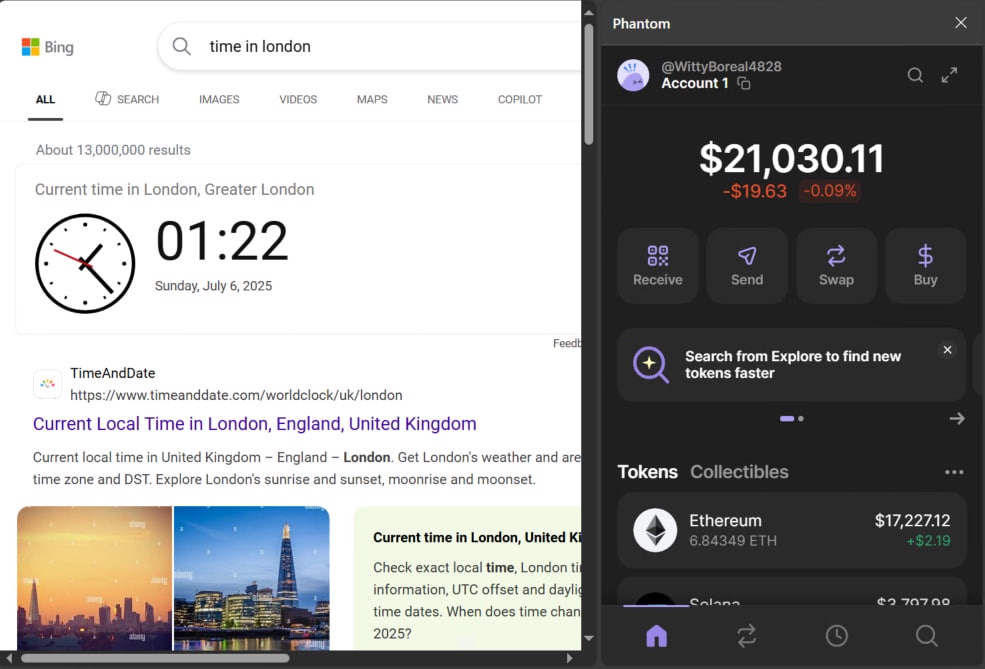
Task: Open the Send option in Phantom
Action: point(746,265)
